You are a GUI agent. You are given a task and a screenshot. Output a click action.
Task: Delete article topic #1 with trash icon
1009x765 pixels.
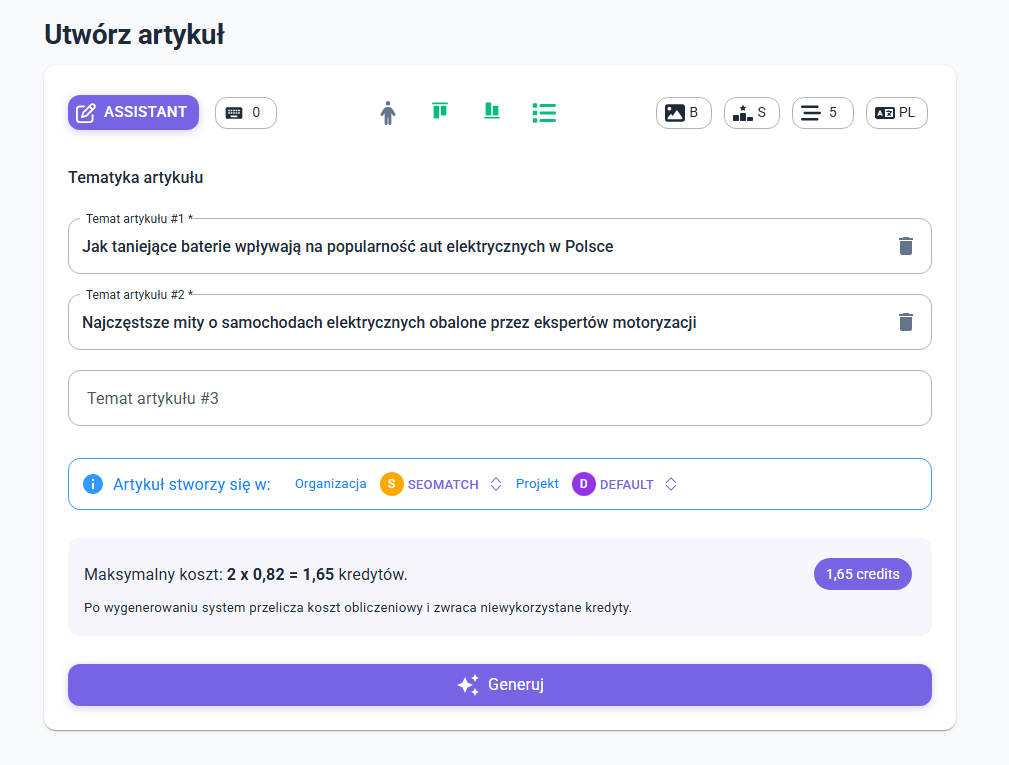905,246
